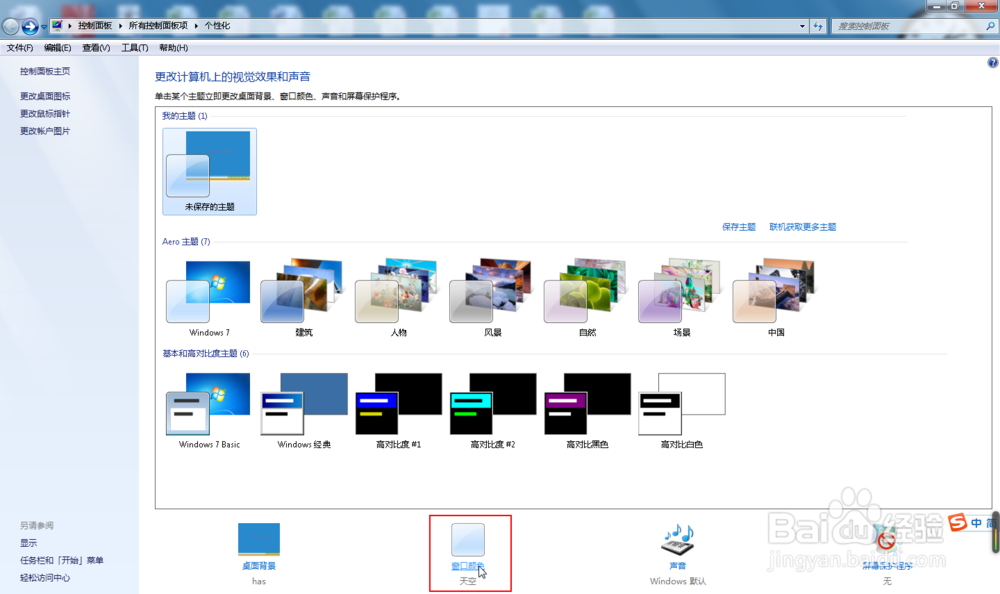Open 更改帐户图片 link

[45, 131]
